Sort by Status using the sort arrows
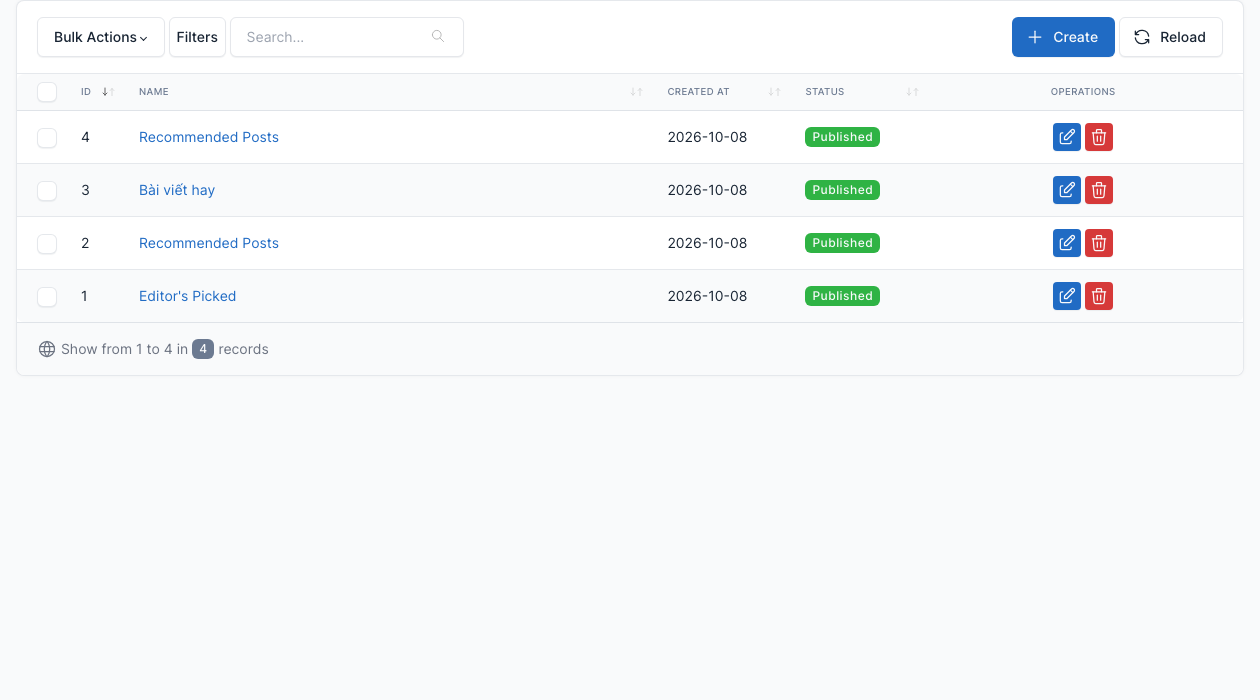 click(912, 92)
